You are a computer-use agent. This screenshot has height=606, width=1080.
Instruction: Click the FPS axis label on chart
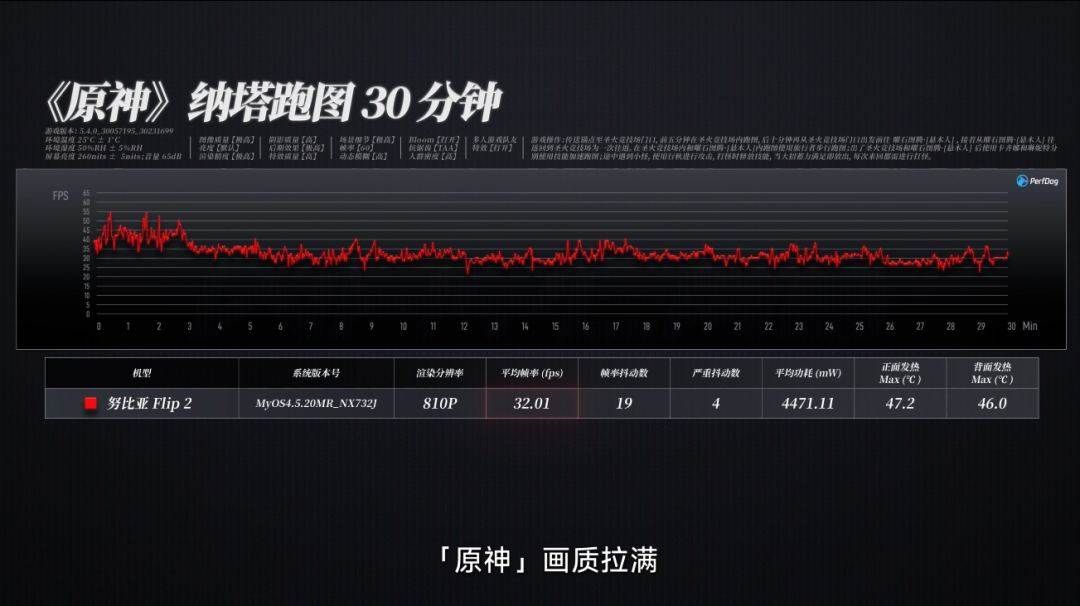61,196
